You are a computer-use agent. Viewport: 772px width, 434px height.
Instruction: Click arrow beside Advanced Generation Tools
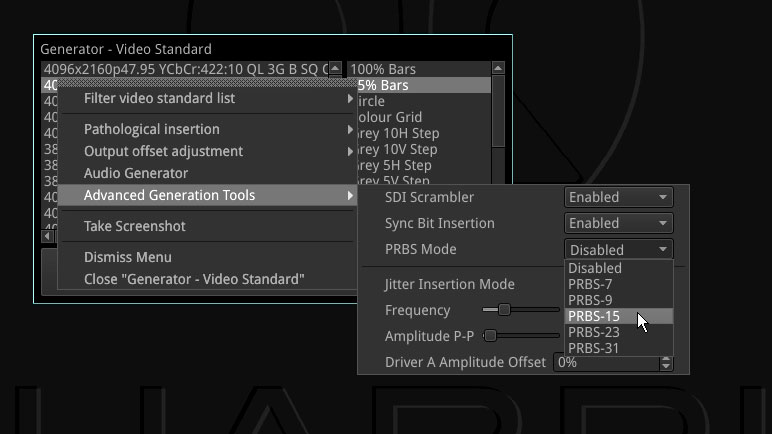tap(350, 196)
